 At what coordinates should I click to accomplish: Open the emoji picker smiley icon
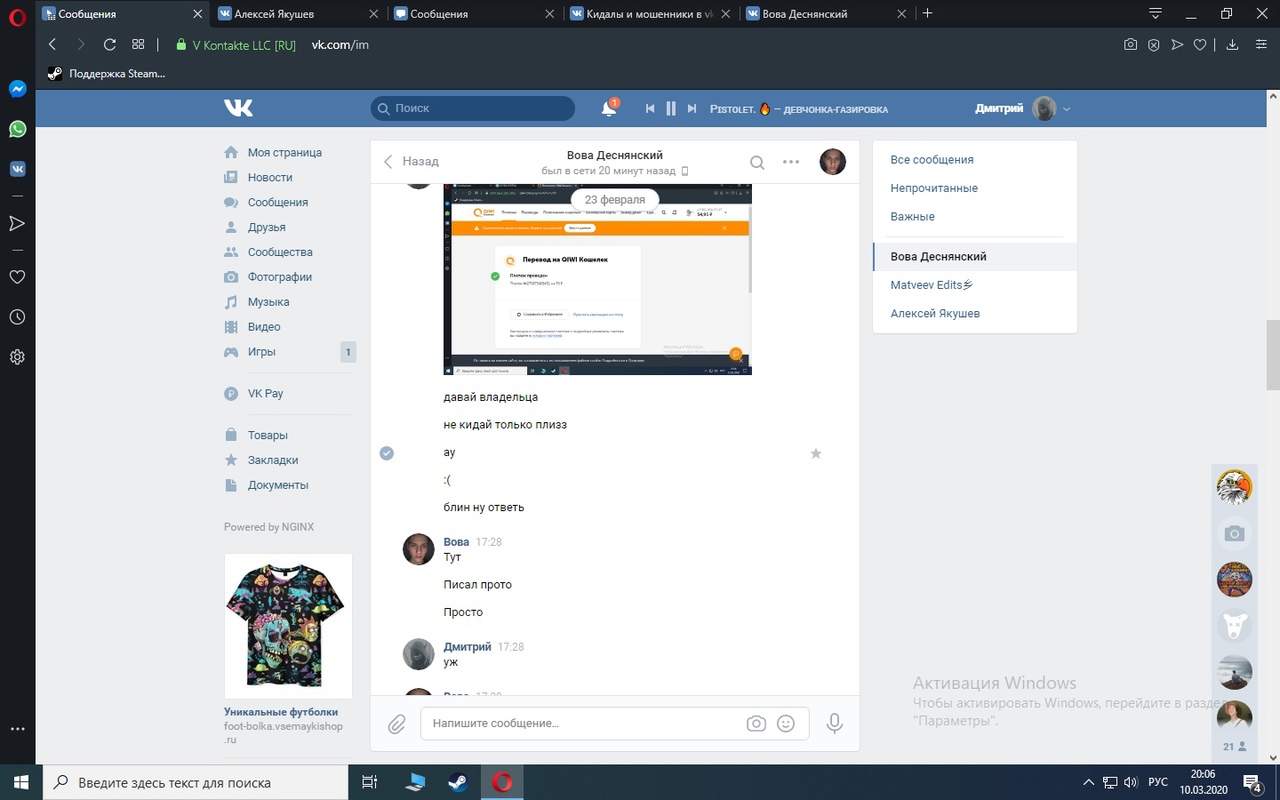(x=786, y=723)
